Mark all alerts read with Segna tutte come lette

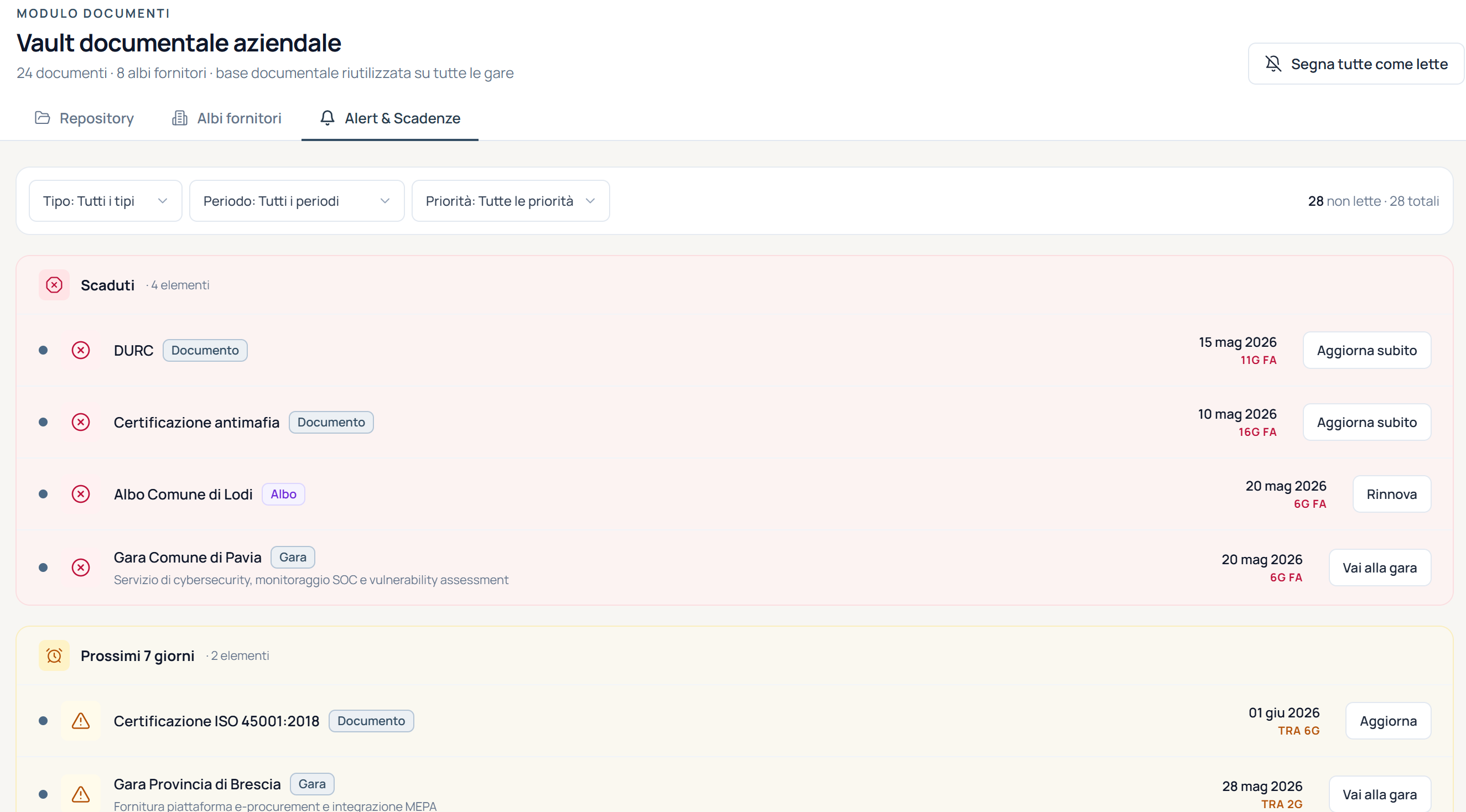[x=1356, y=64]
